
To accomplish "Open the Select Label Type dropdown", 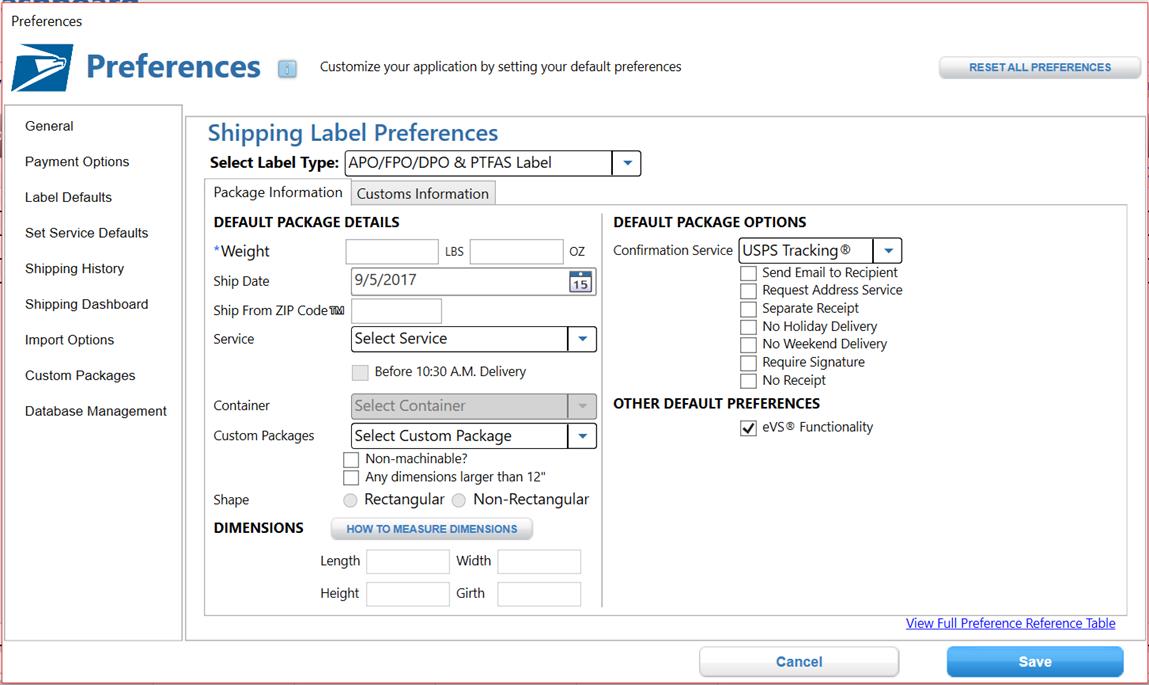I will tap(627, 163).
